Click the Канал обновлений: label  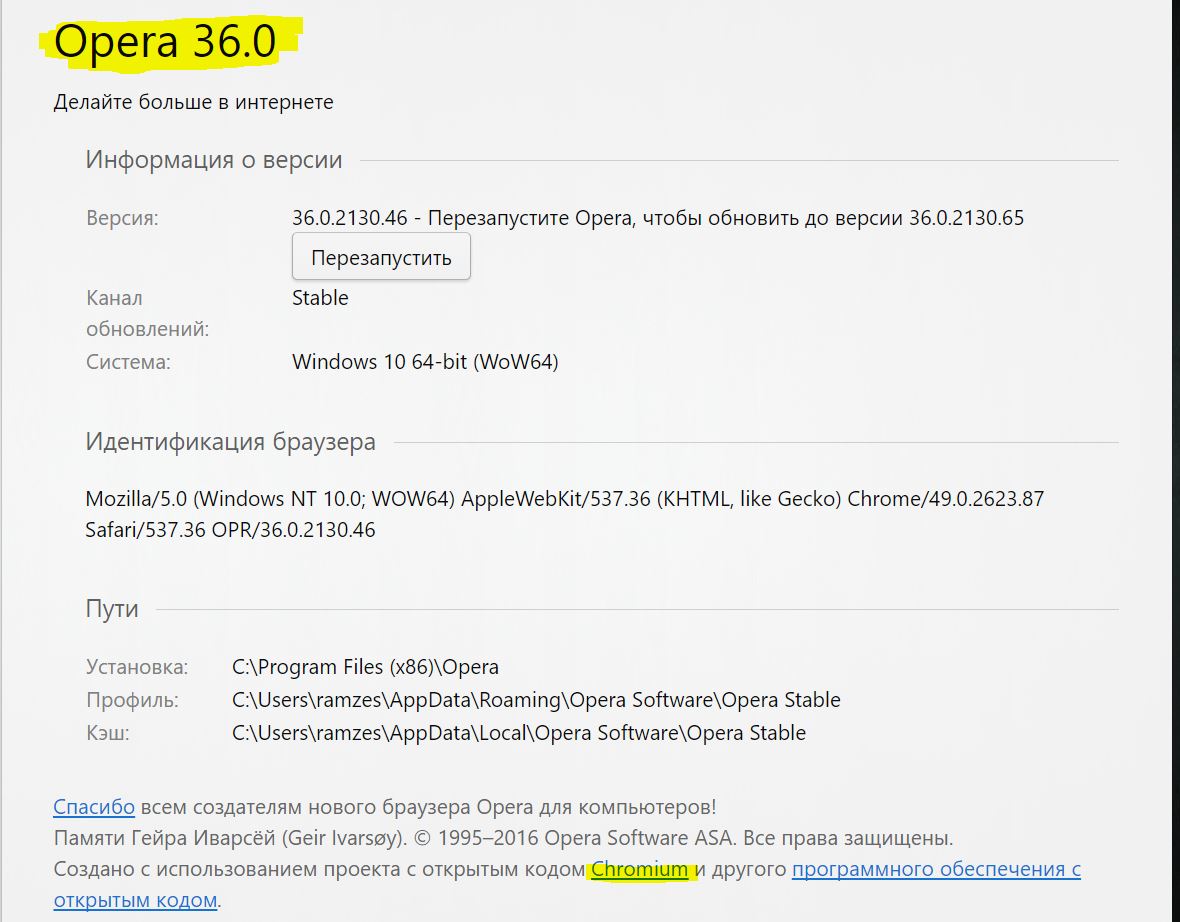[148, 313]
